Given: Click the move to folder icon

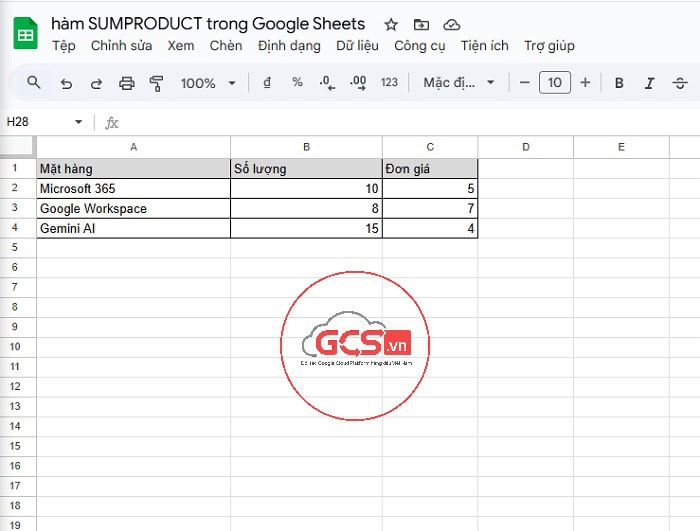Looking at the screenshot, I should point(421,24).
